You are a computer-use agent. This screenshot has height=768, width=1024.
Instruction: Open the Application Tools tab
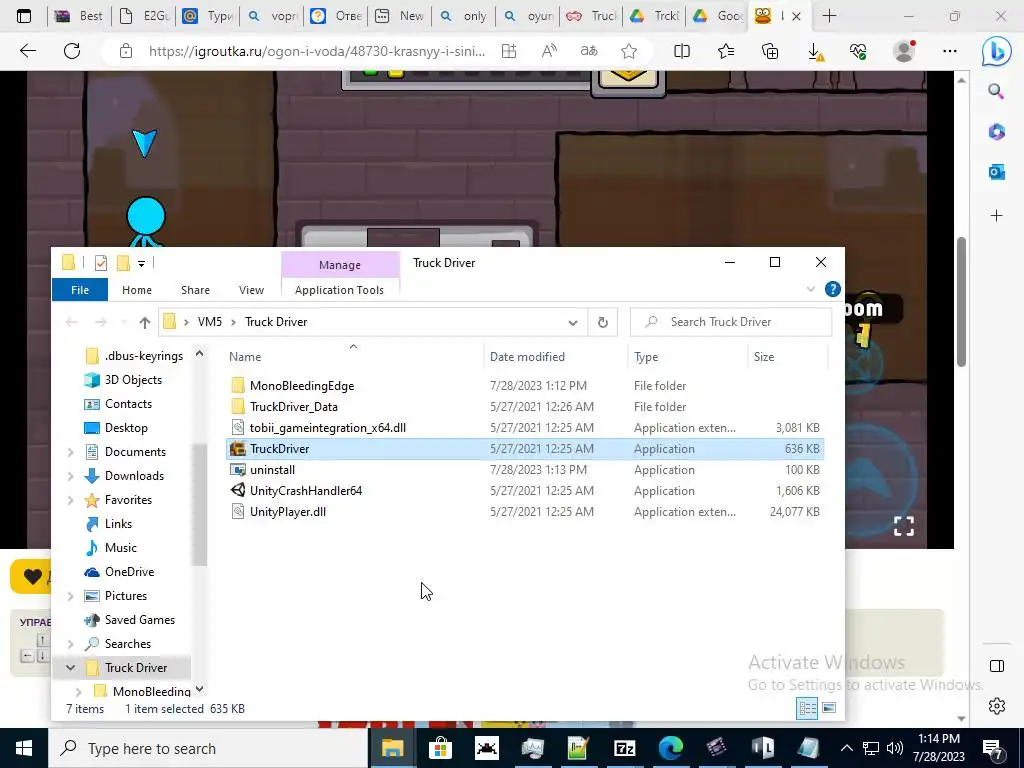pos(339,290)
